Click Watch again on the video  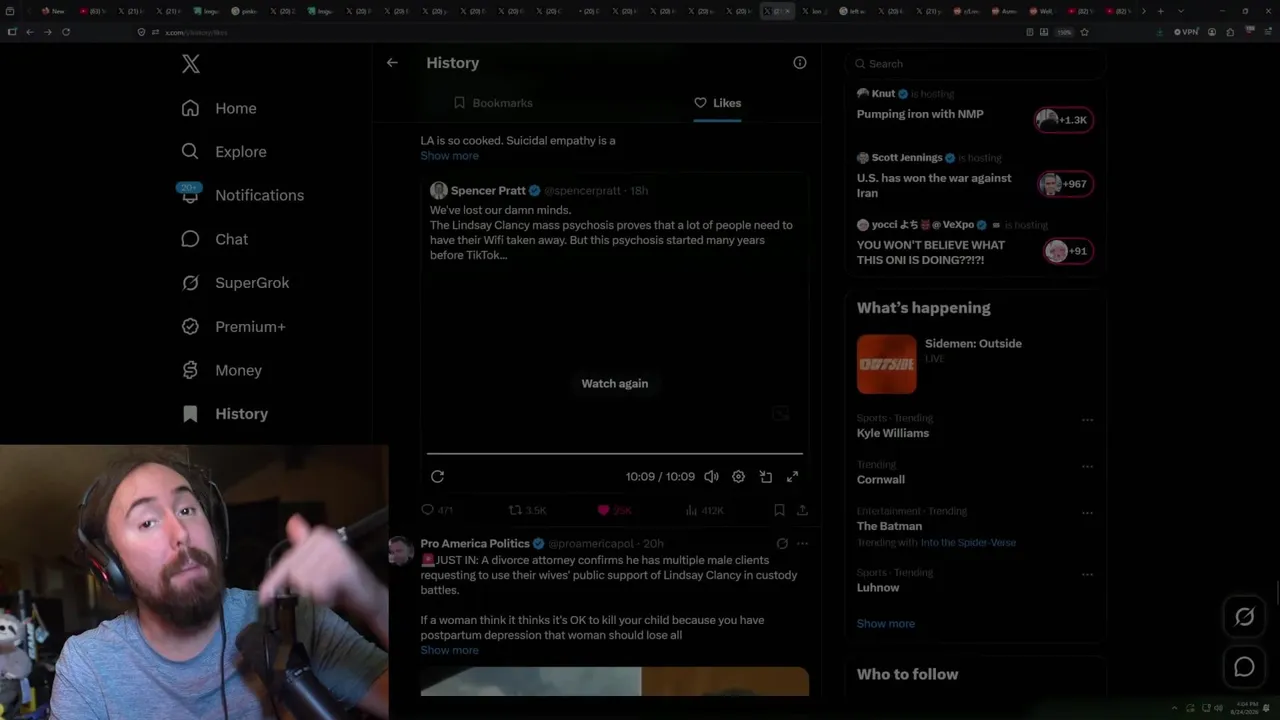615,384
